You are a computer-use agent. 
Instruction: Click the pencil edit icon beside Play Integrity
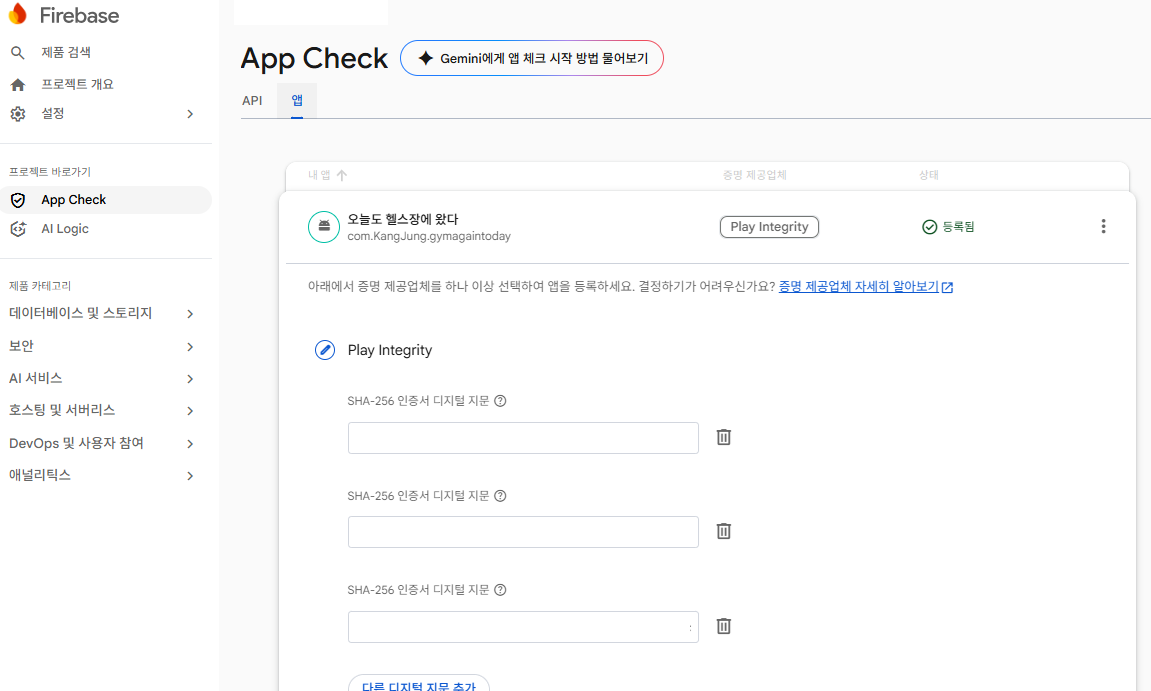point(324,350)
